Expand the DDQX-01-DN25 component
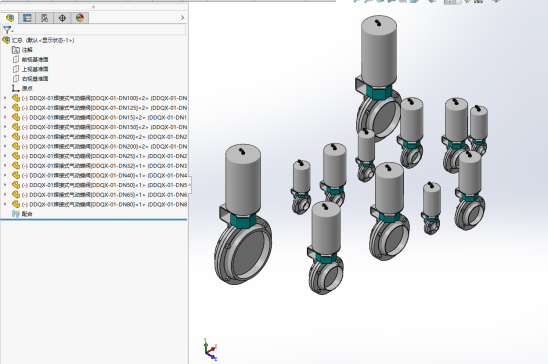This screenshot has width=548, height=364. tap(5, 156)
